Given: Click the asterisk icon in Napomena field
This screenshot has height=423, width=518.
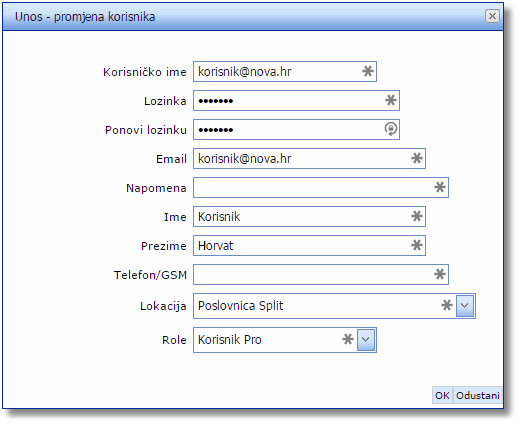Looking at the screenshot, I should pyautogui.click(x=440, y=187).
